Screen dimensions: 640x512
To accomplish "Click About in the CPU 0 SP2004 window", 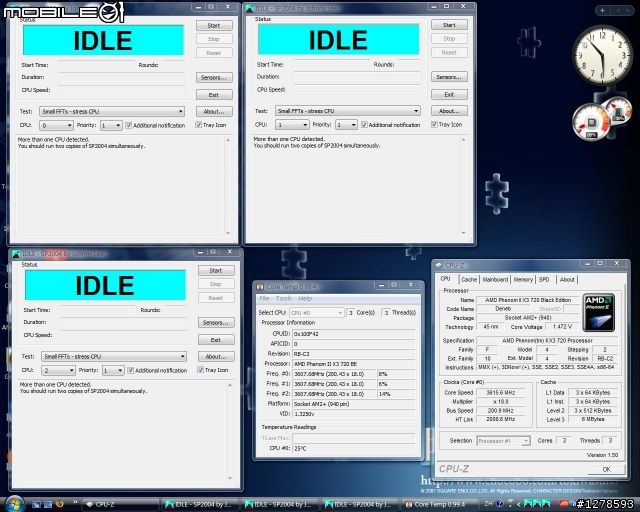I will [x=214, y=111].
